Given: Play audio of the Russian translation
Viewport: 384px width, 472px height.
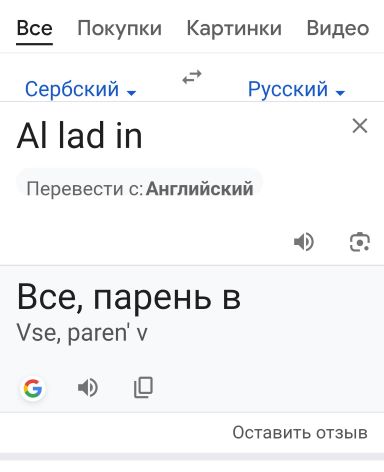Looking at the screenshot, I should (x=88, y=388).
